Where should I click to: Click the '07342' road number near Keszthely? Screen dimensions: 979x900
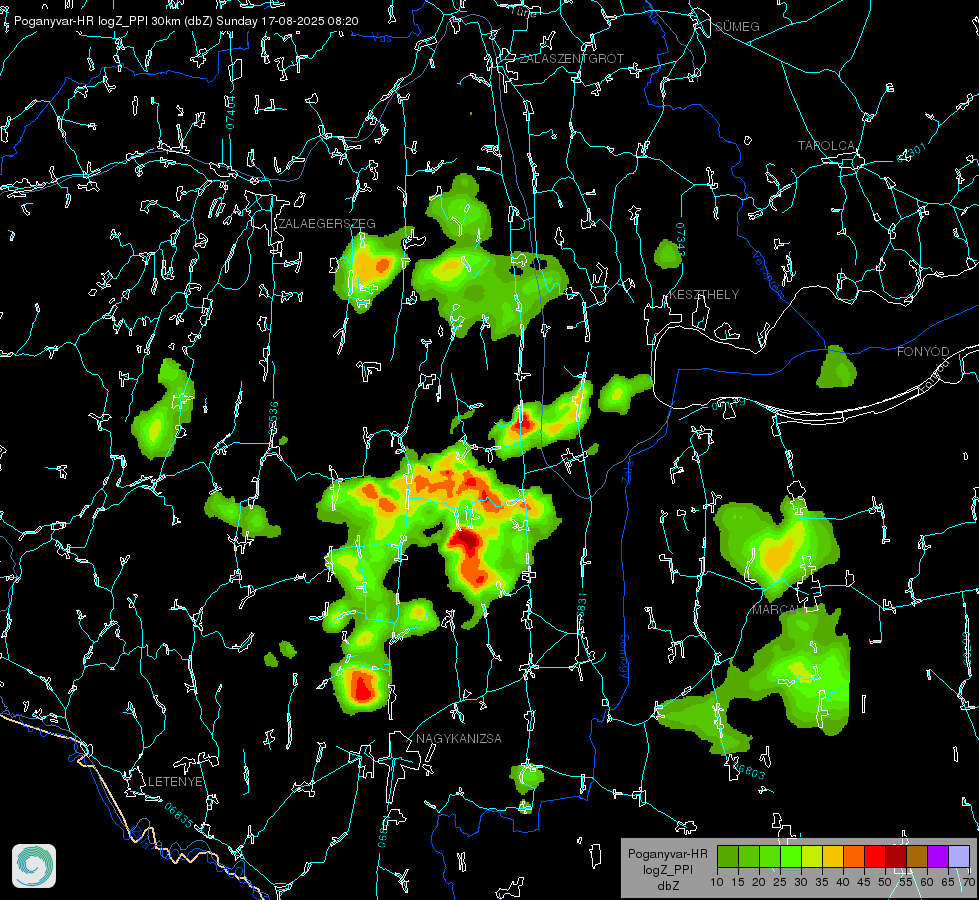click(681, 240)
